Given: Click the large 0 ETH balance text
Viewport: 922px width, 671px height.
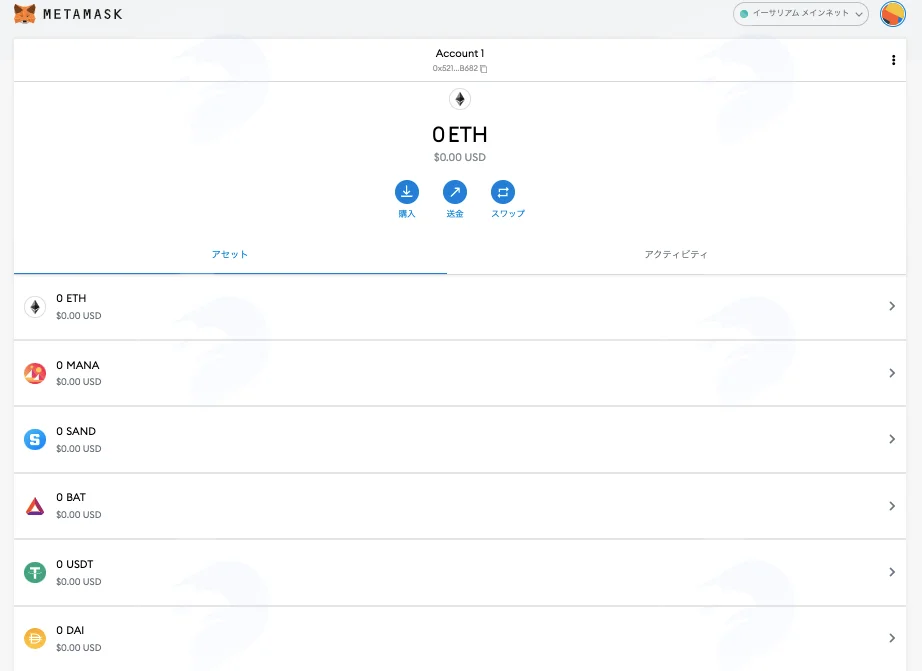Looking at the screenshot, I should coord(460,135).
